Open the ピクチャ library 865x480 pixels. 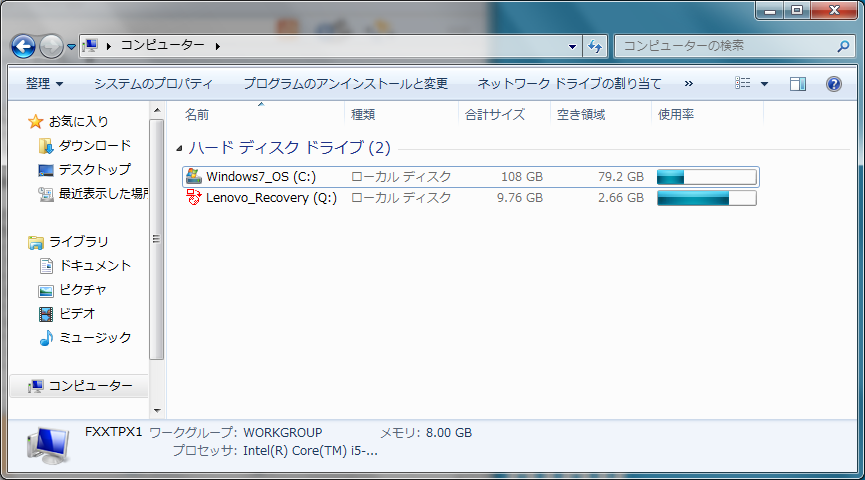[x=83, y=290]
